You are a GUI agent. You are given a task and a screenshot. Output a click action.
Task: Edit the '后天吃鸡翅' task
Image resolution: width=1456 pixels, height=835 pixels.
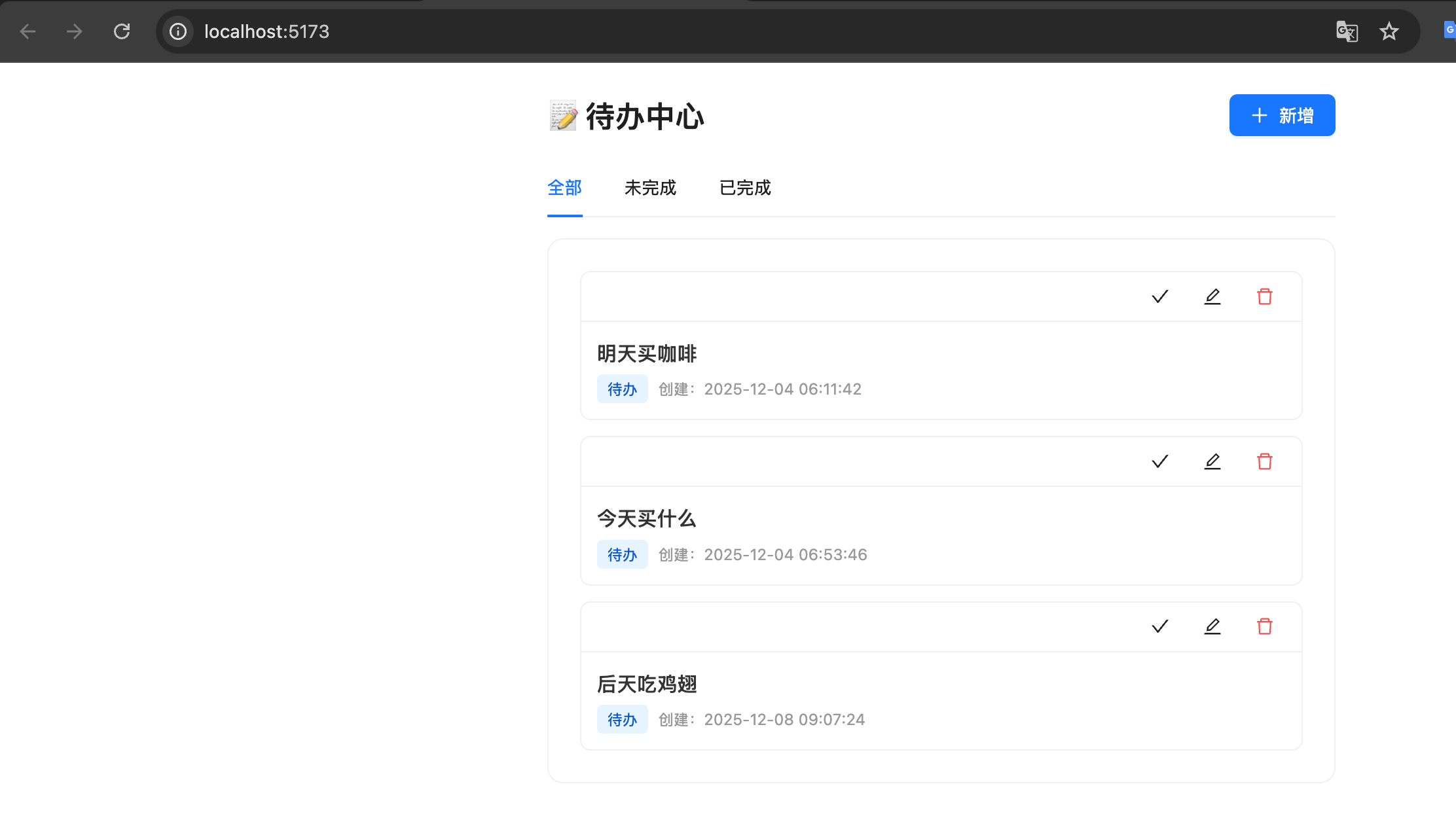tap(1212, 626)
